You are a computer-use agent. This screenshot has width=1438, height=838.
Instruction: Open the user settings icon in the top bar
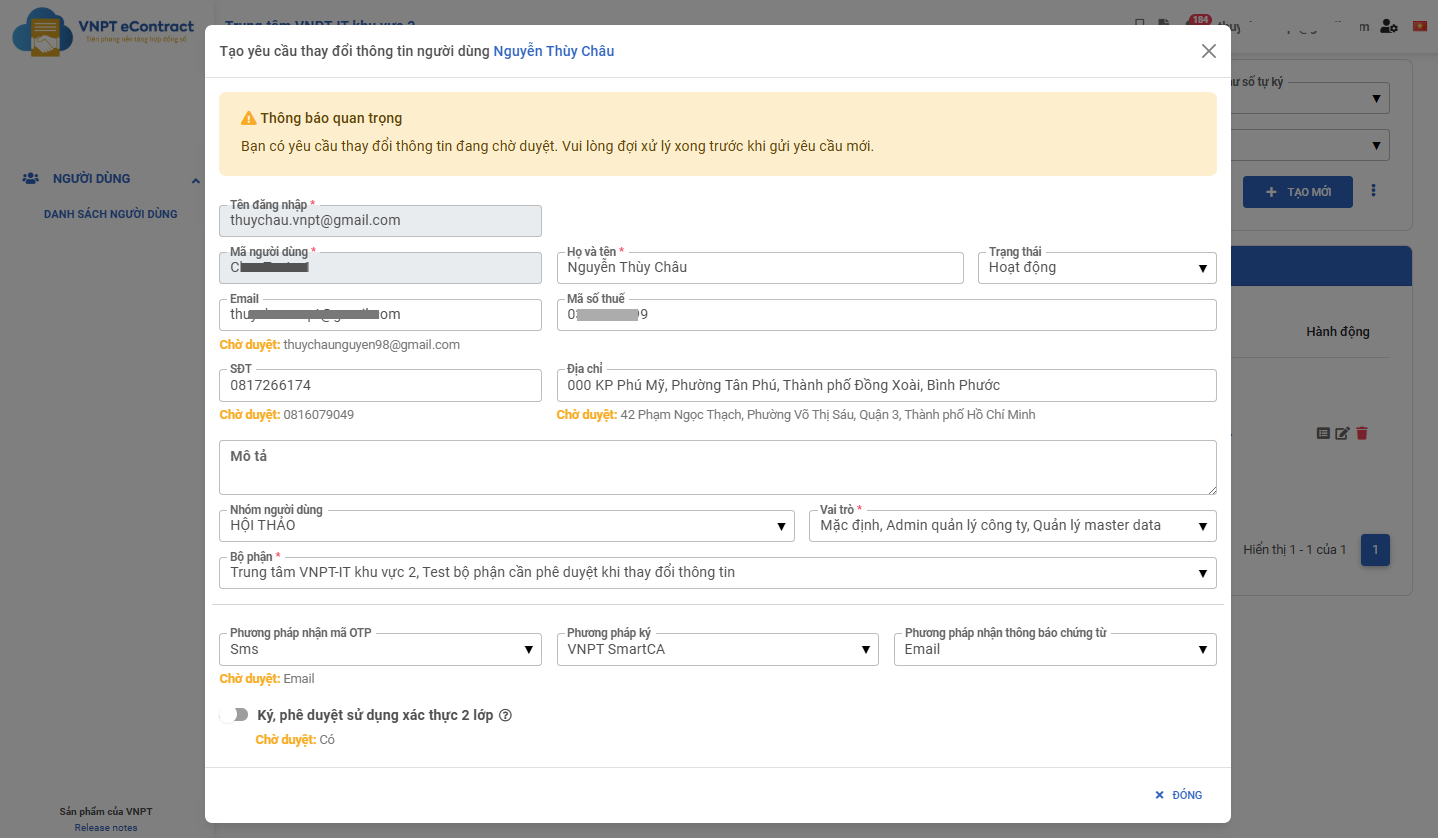pyautogui.click(x=1389, y=26)
